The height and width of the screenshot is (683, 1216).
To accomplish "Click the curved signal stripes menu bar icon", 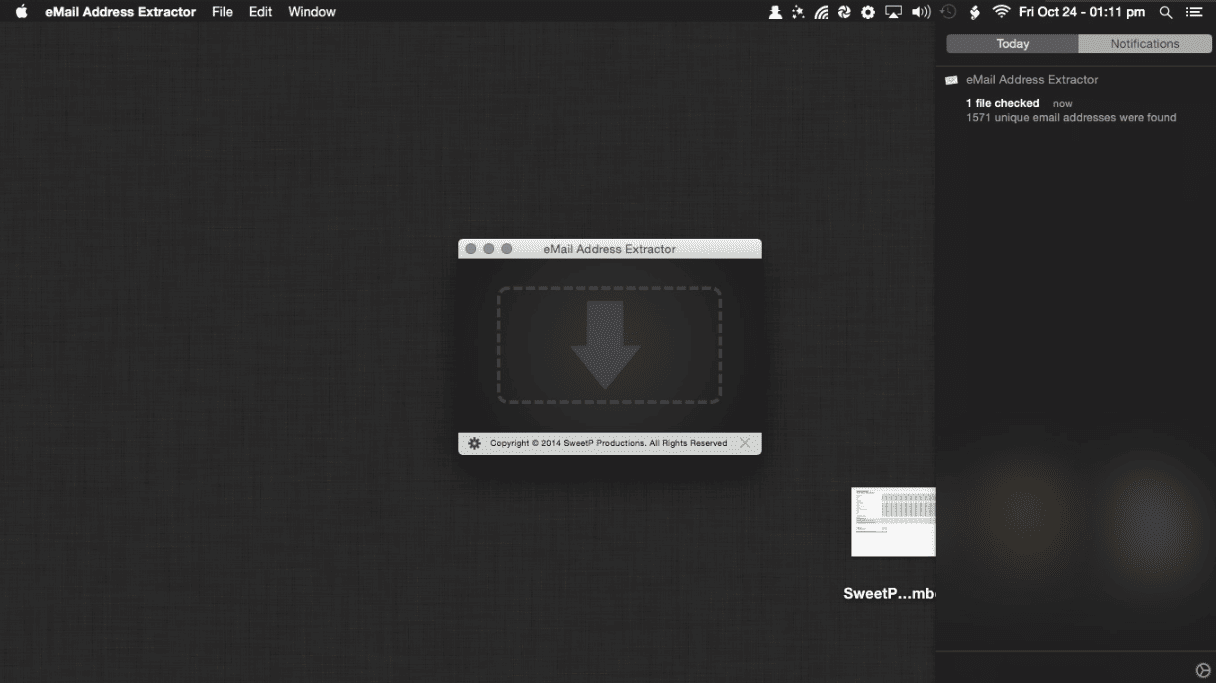I will coord(821,12).
